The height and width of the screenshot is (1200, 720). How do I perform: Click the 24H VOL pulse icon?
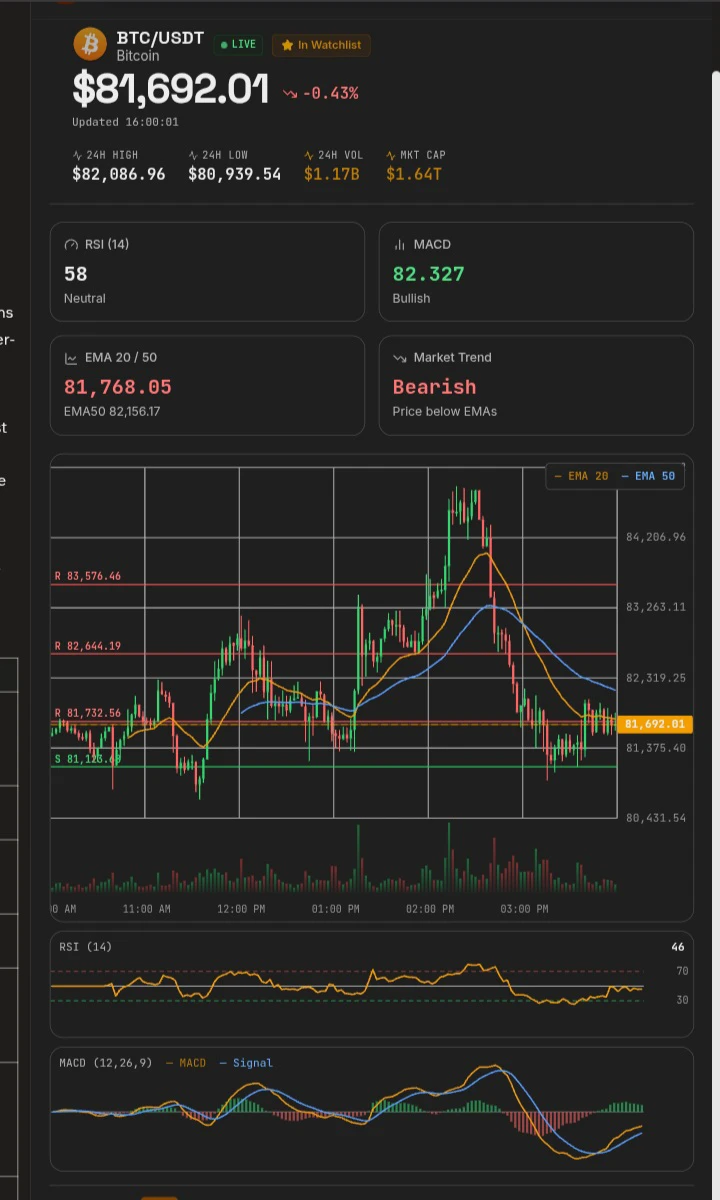pos(309,156)
